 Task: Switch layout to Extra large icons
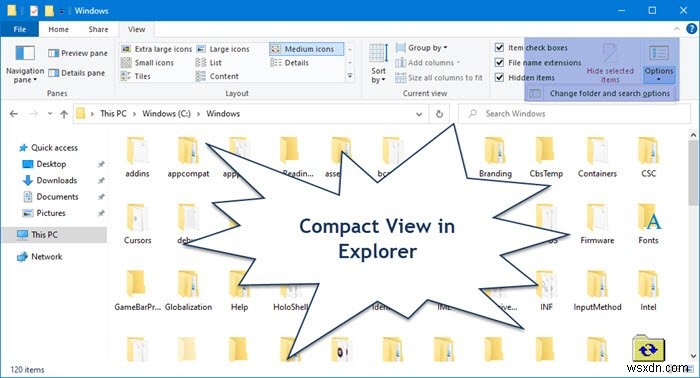(157, 49)
